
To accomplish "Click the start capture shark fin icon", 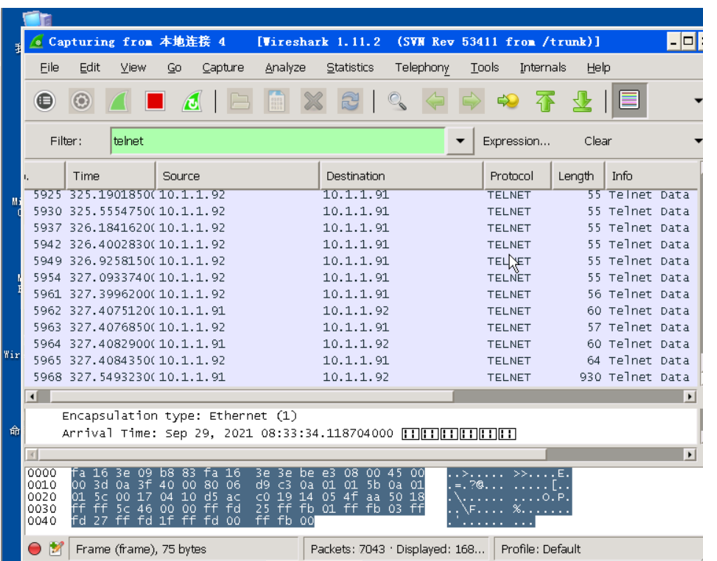I will point(118,101).
